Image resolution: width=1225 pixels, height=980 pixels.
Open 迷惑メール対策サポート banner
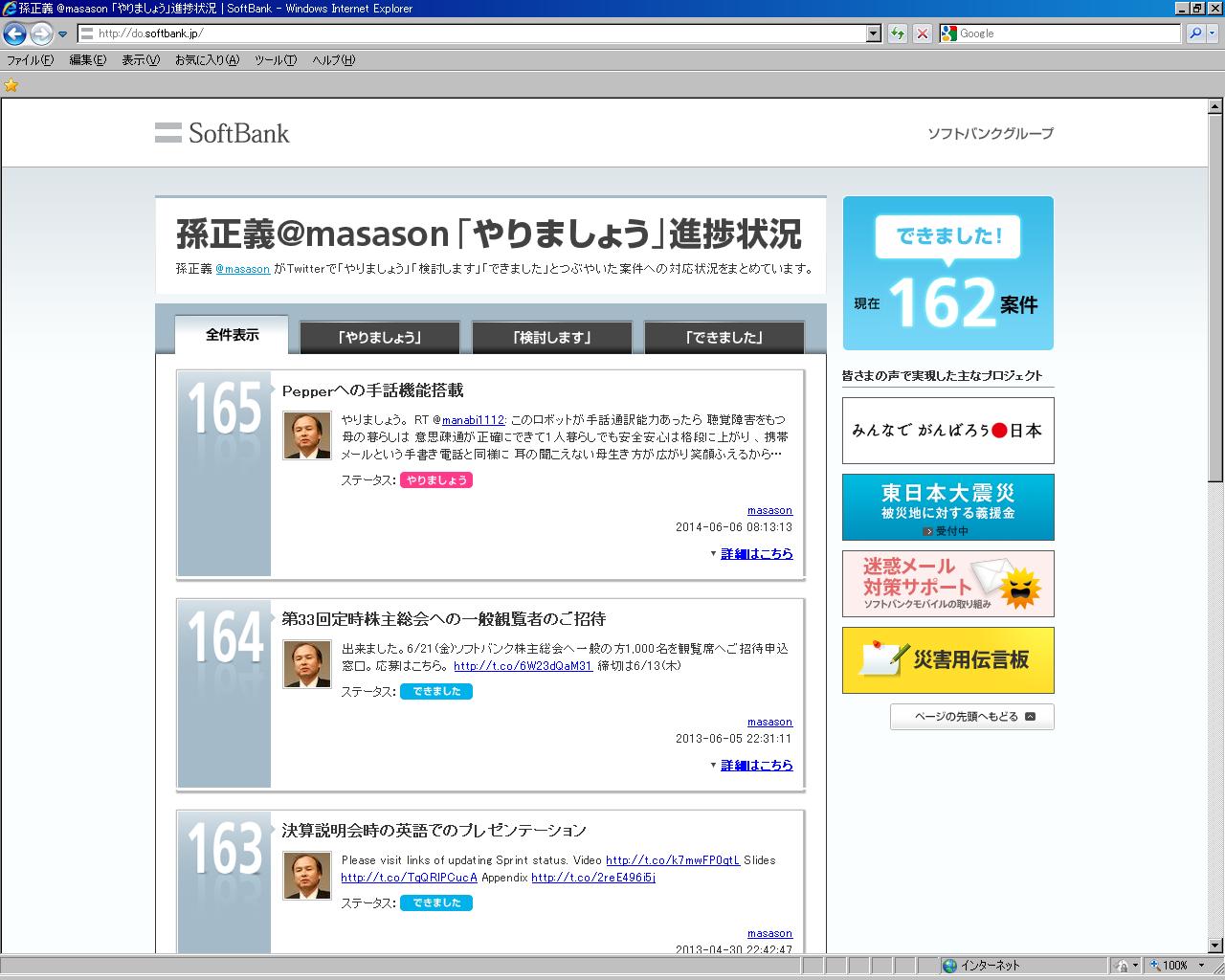point(948,584)
